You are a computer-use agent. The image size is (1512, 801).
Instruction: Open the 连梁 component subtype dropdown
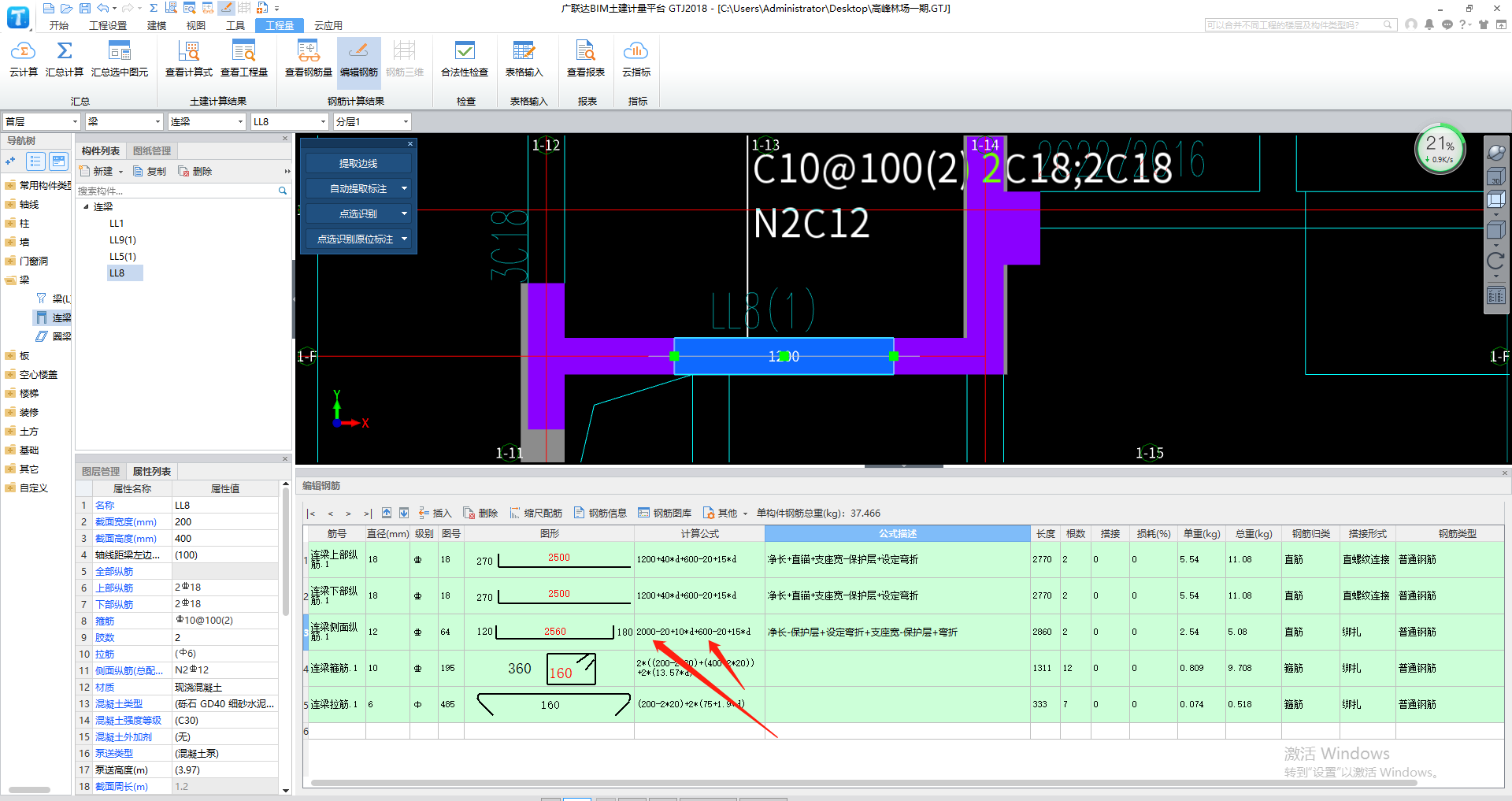coord(207,121)
